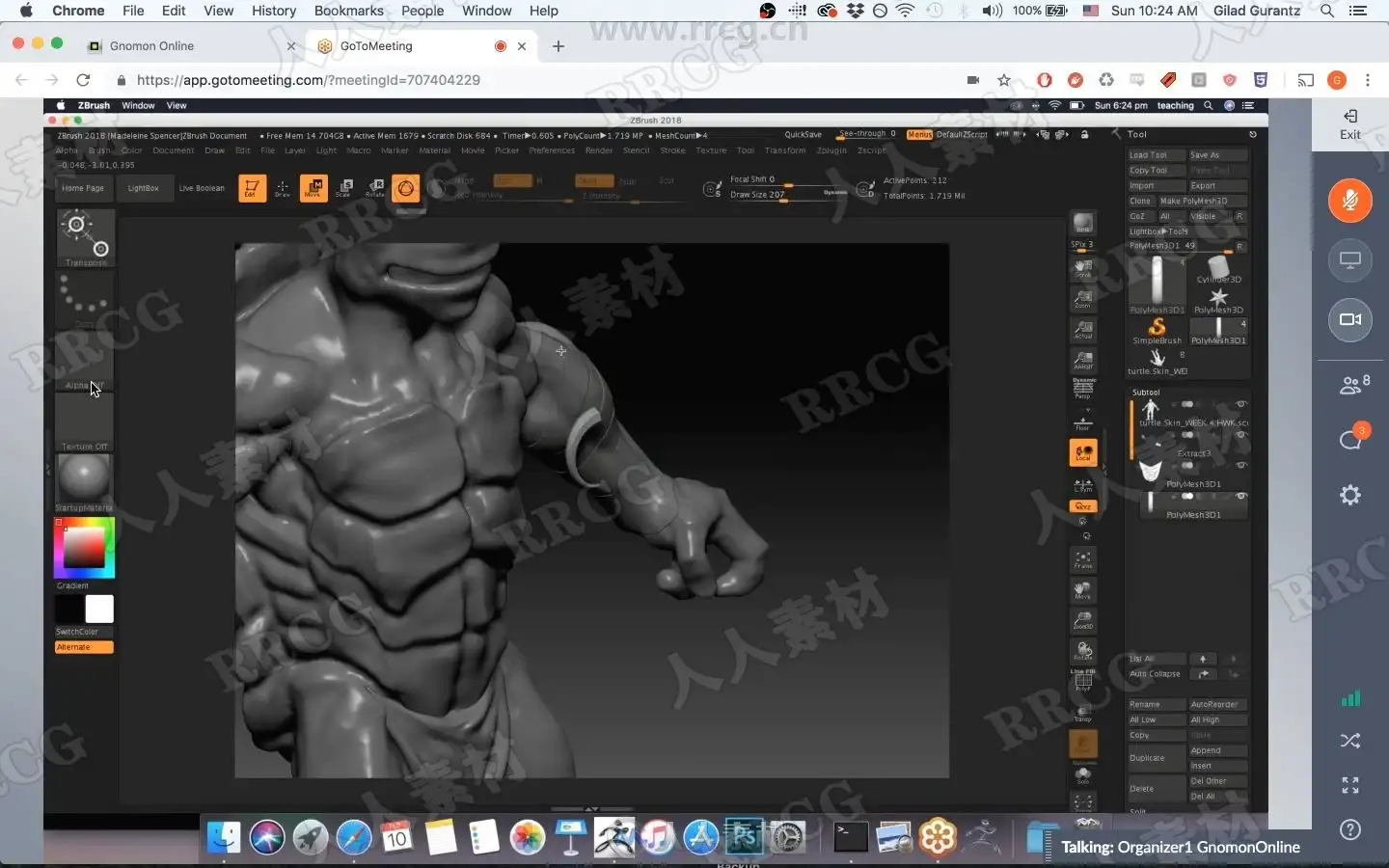The width and height of the screenshot is (1389, 868).
Task: Click the Zoom canvas icon
Action: 1083,299
